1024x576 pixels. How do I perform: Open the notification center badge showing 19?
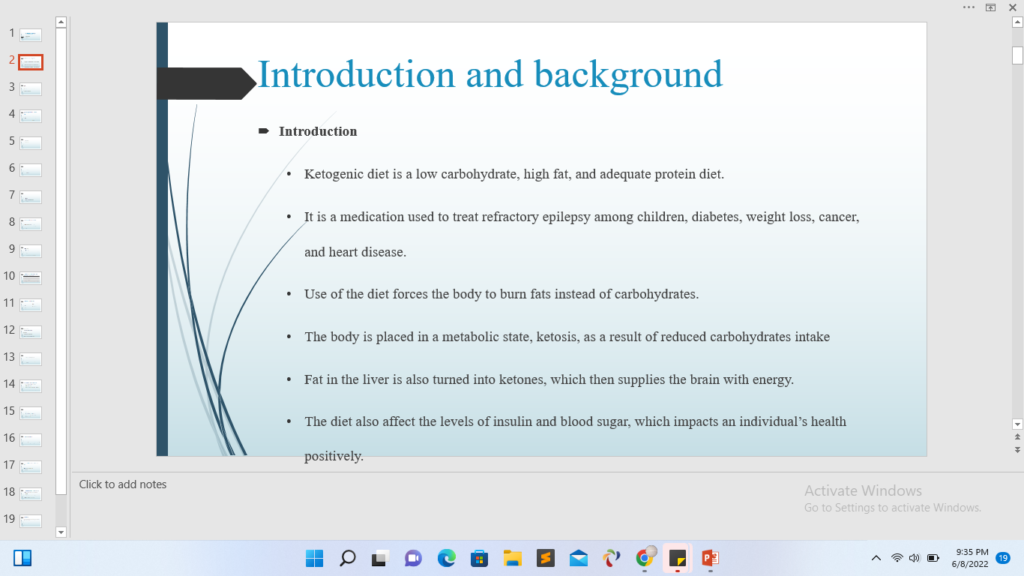pos(1003,558)
